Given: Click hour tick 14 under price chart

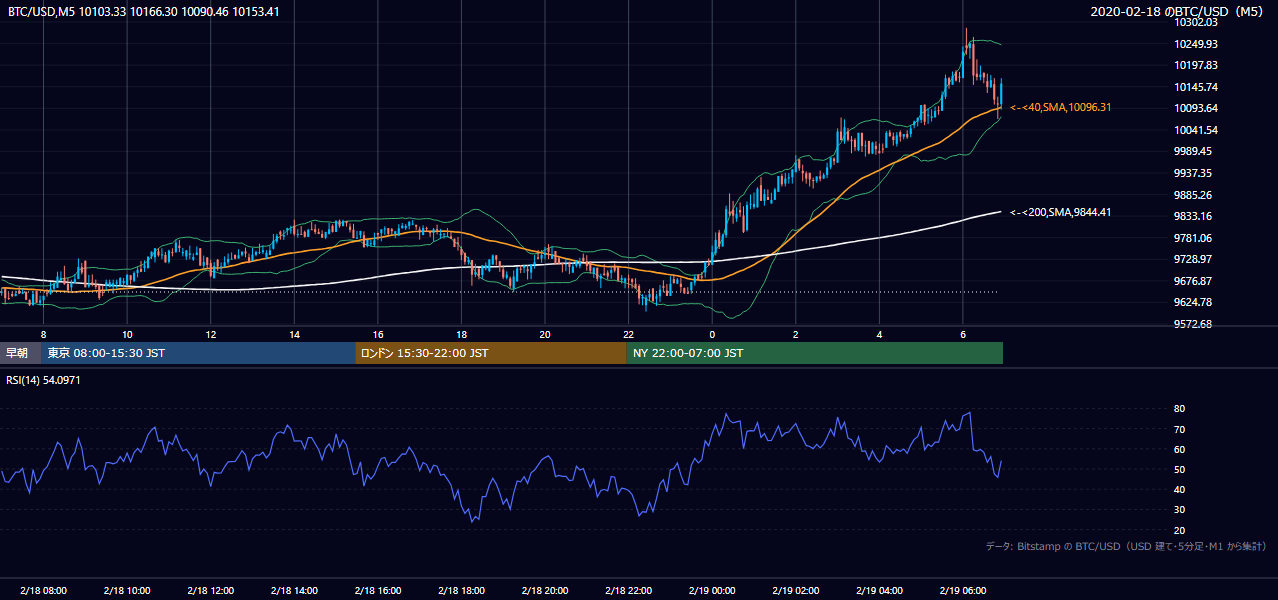Looking at the screenshot, I should click(294, 334).
